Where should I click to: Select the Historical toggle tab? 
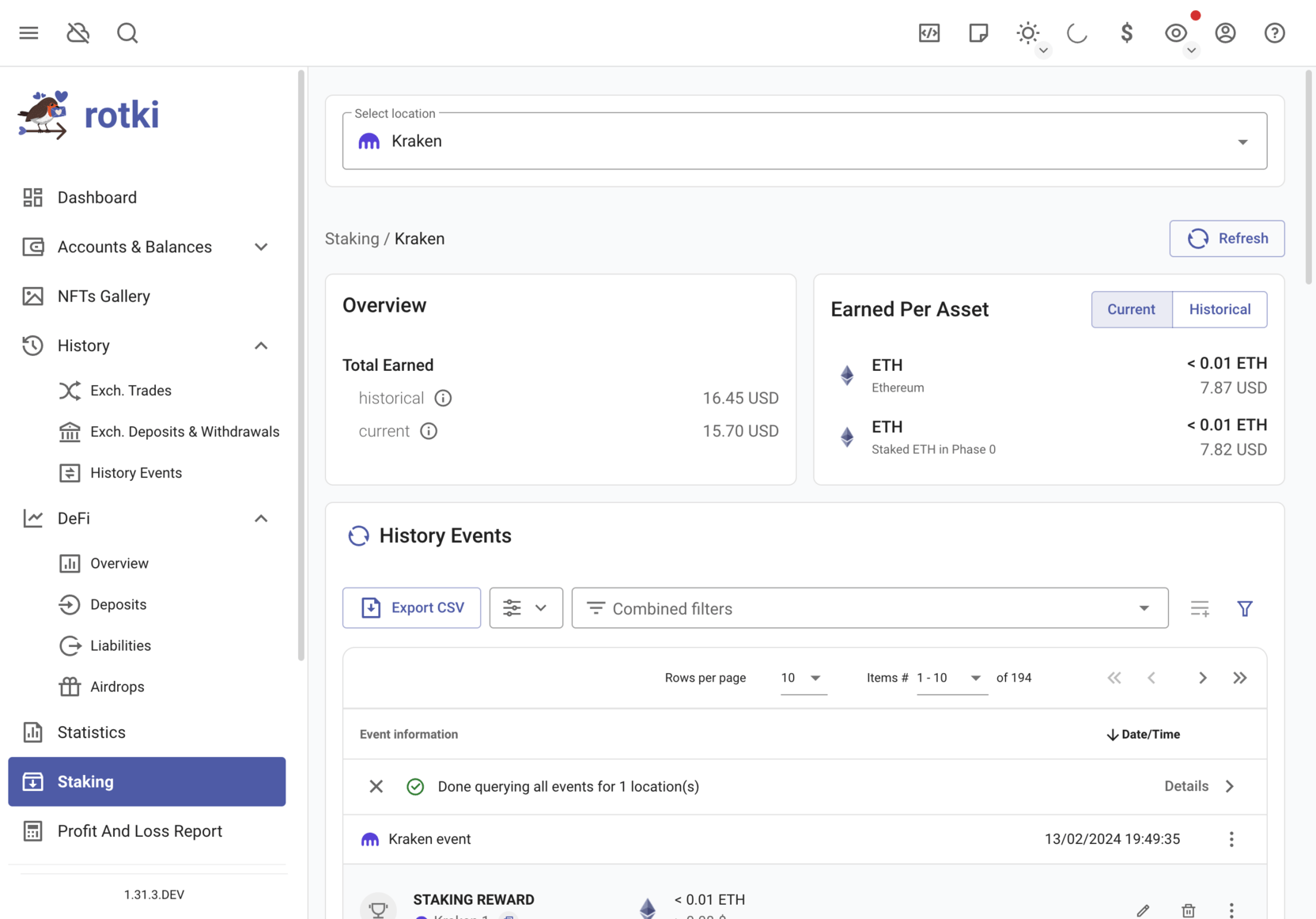pos(1220,309)
